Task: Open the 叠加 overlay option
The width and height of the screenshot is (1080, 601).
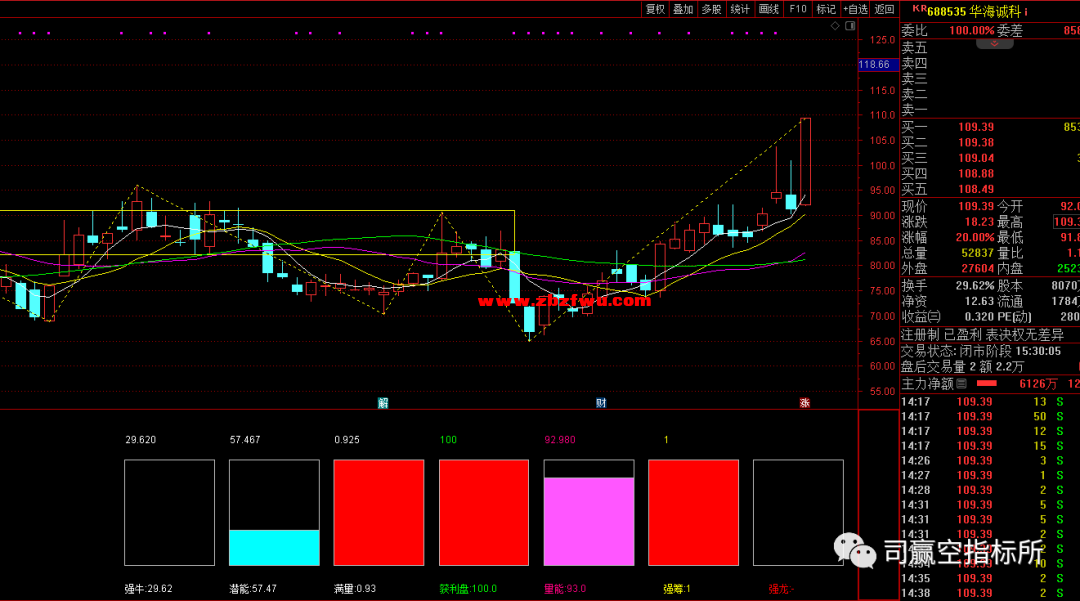Action: tap(683, 9)
